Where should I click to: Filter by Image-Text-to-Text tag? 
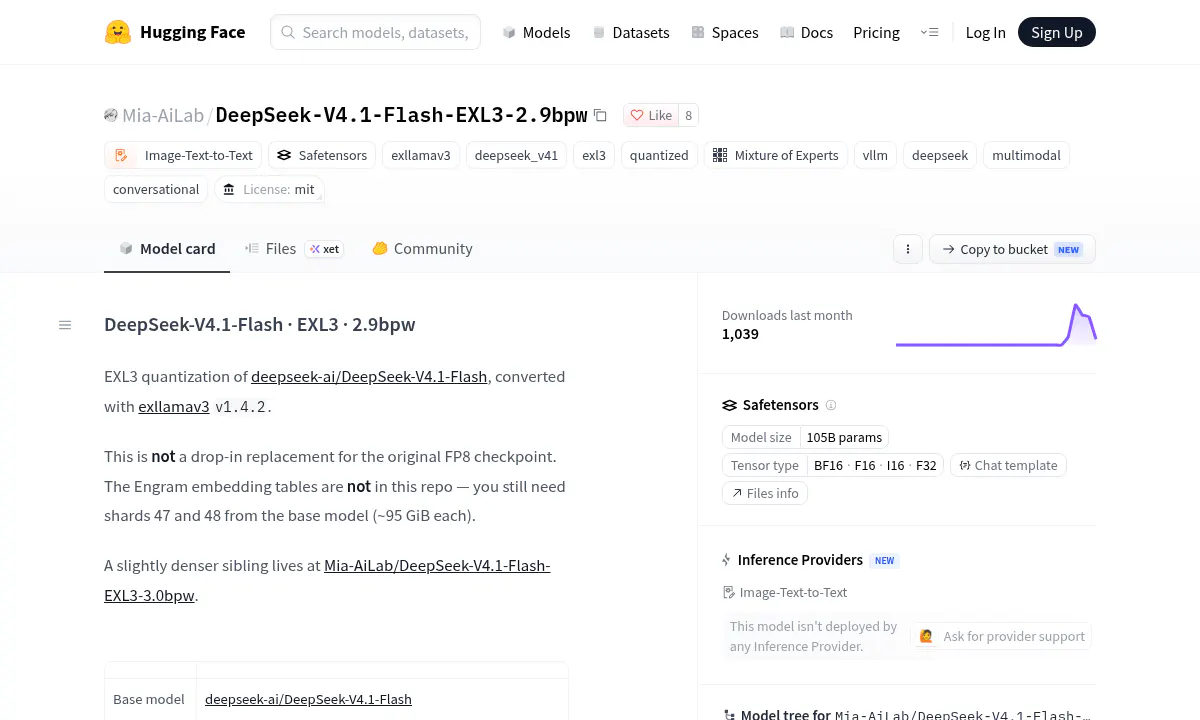183,155
